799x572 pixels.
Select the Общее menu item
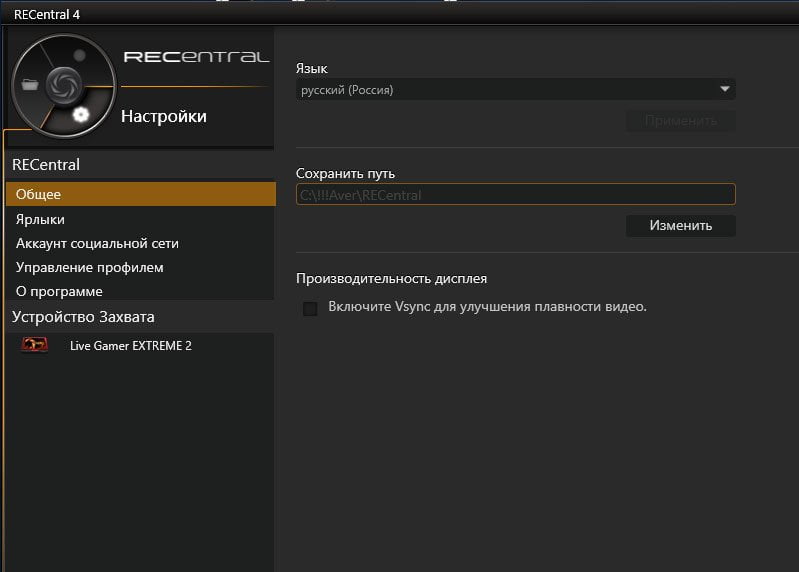point(141,194)
